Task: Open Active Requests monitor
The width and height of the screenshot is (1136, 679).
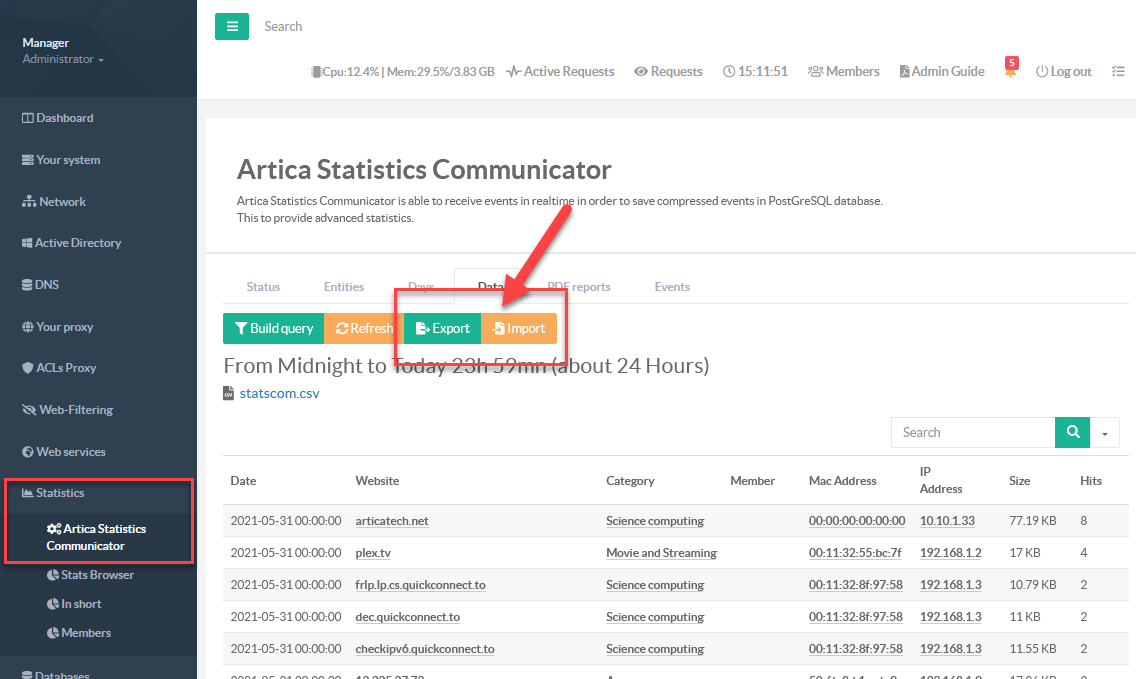Action: [x=560, y=72]
